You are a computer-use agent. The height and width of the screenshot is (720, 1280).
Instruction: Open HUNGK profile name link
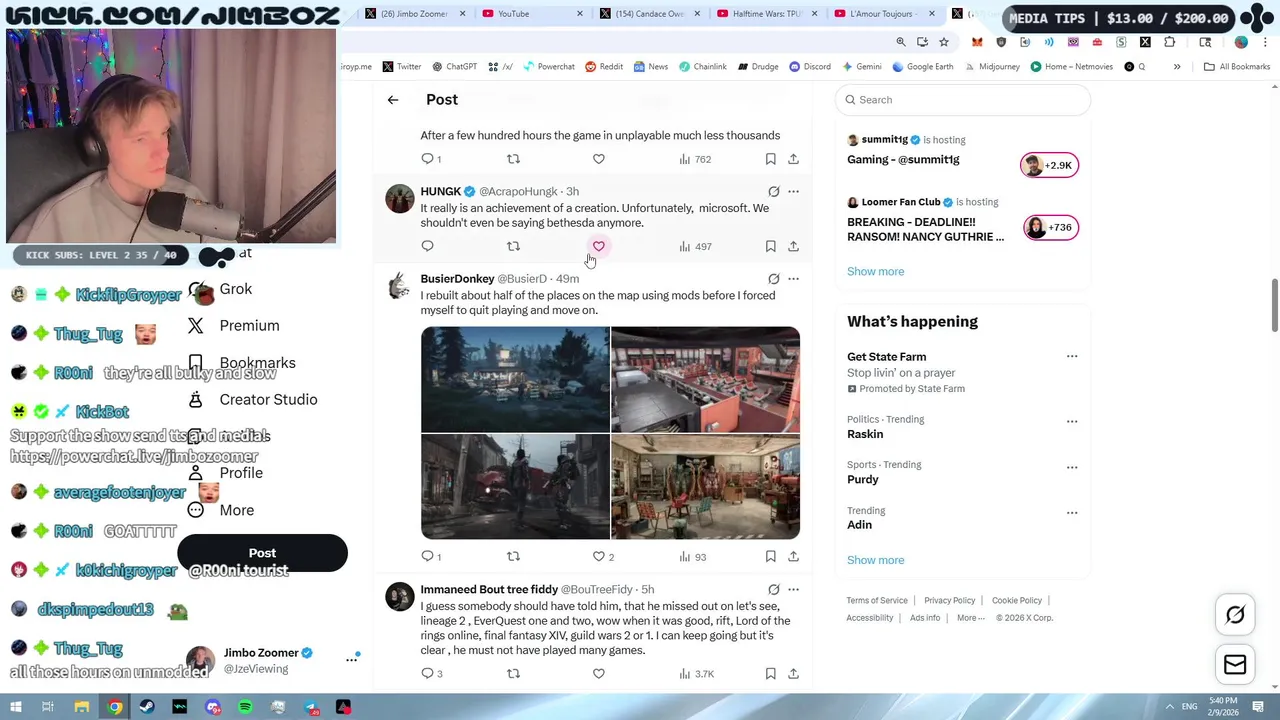point(440,191)
